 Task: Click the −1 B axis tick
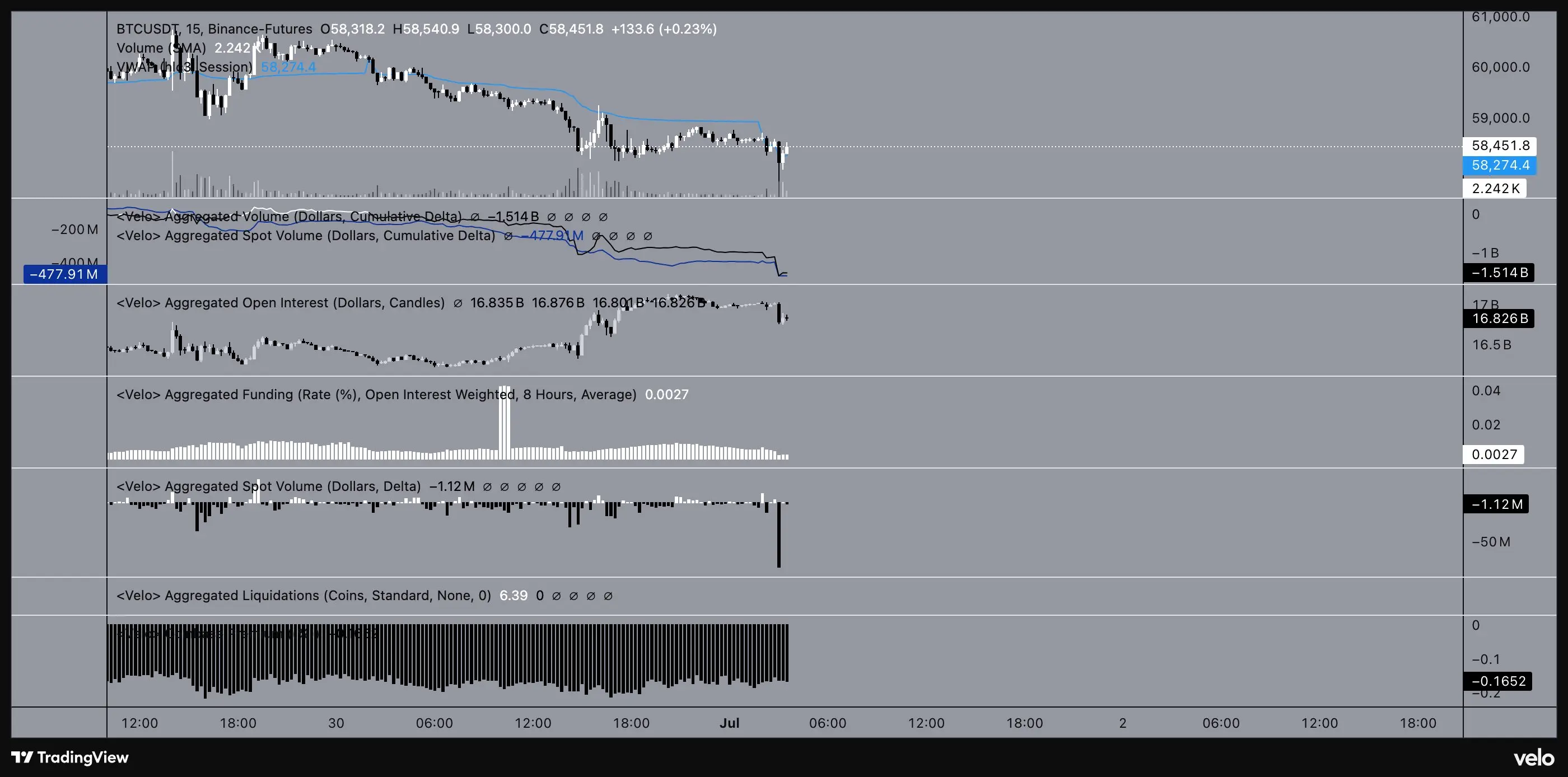tap(1485, 253)
